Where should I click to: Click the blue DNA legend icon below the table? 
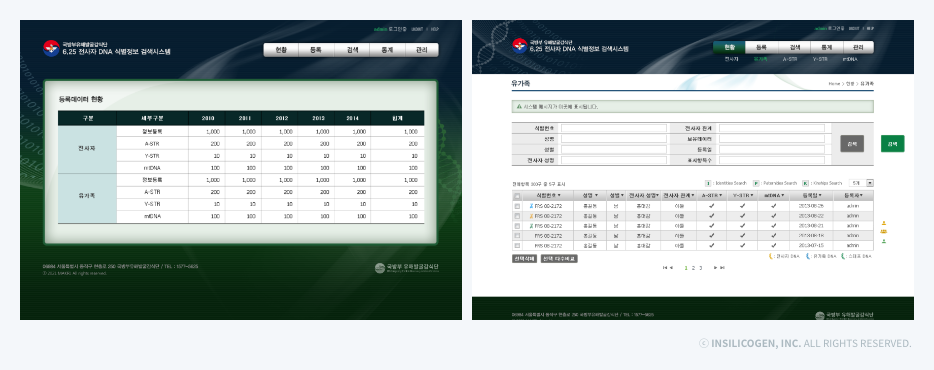click(x=808, y=256)
